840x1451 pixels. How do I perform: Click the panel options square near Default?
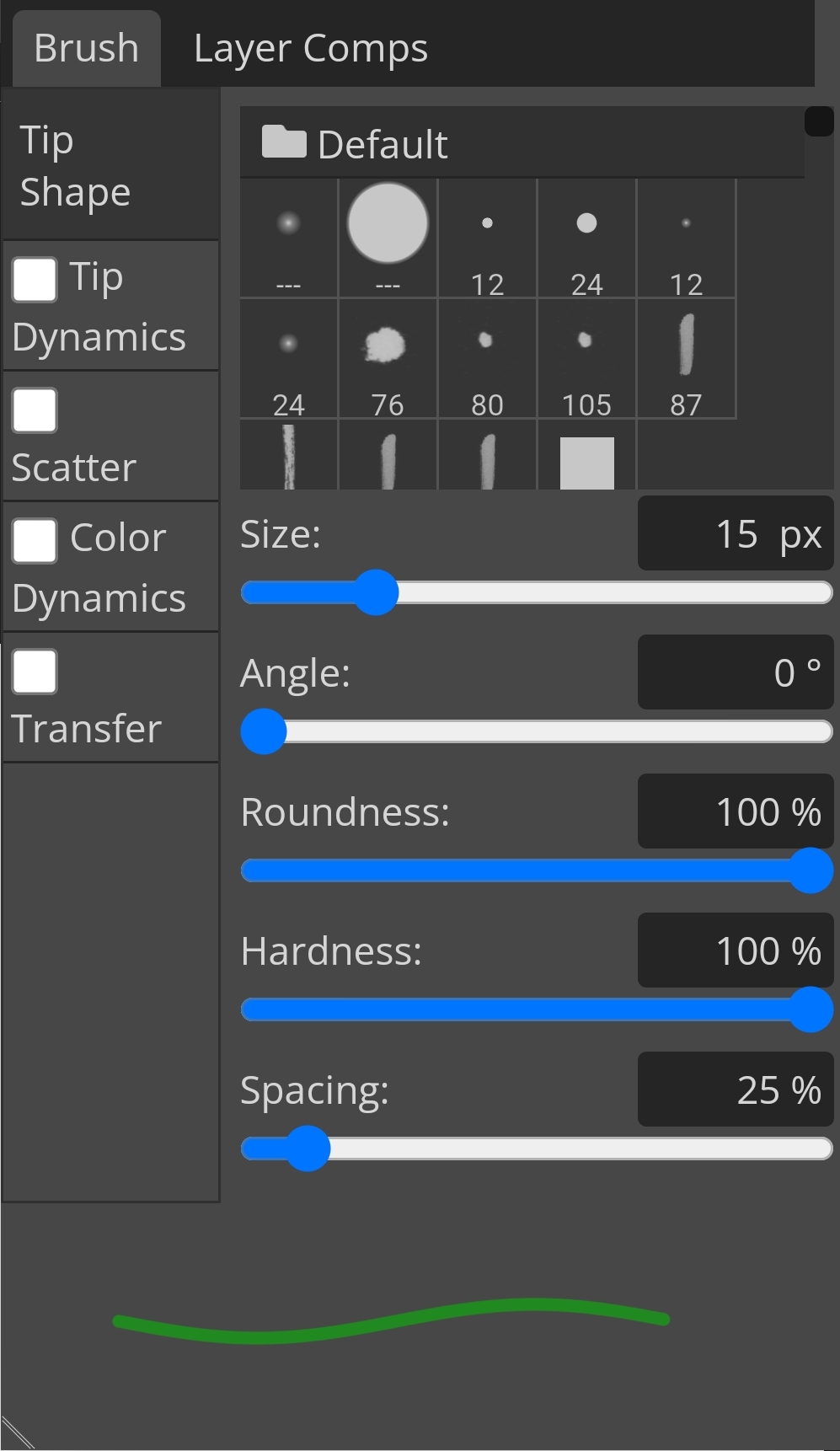(818, 120)
